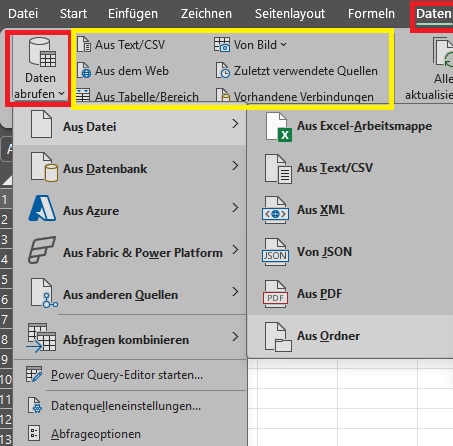Select the Aus Ordner menu entry
The width and height of the screenshot is (453, 446).
pyautogui.click(x=350, y=336)
